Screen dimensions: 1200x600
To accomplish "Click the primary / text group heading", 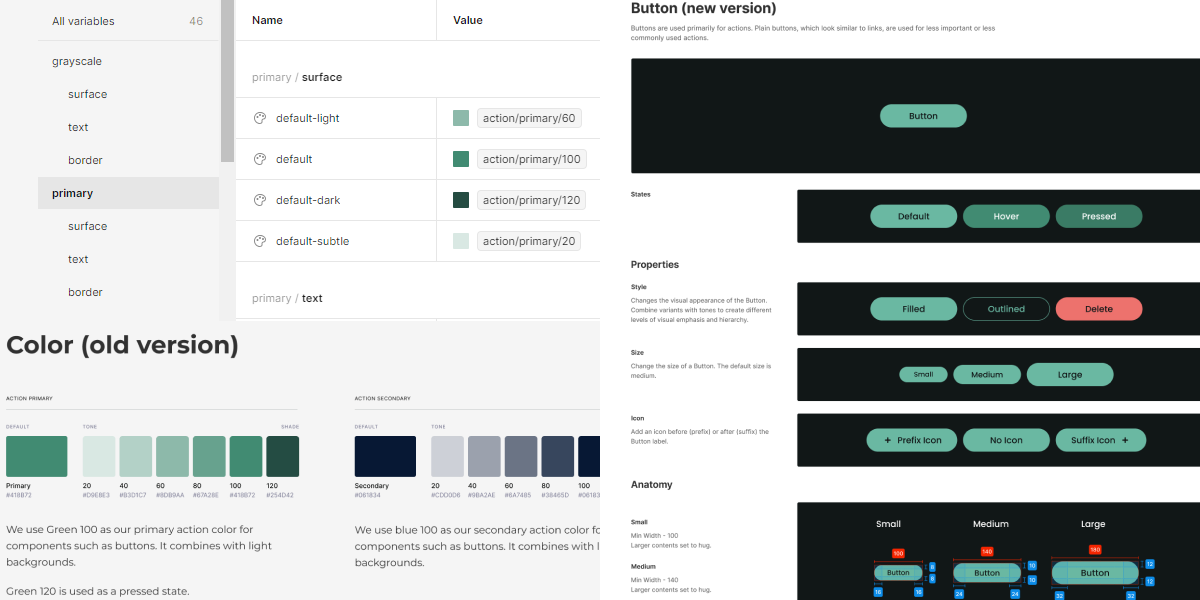I will (288, 298).
